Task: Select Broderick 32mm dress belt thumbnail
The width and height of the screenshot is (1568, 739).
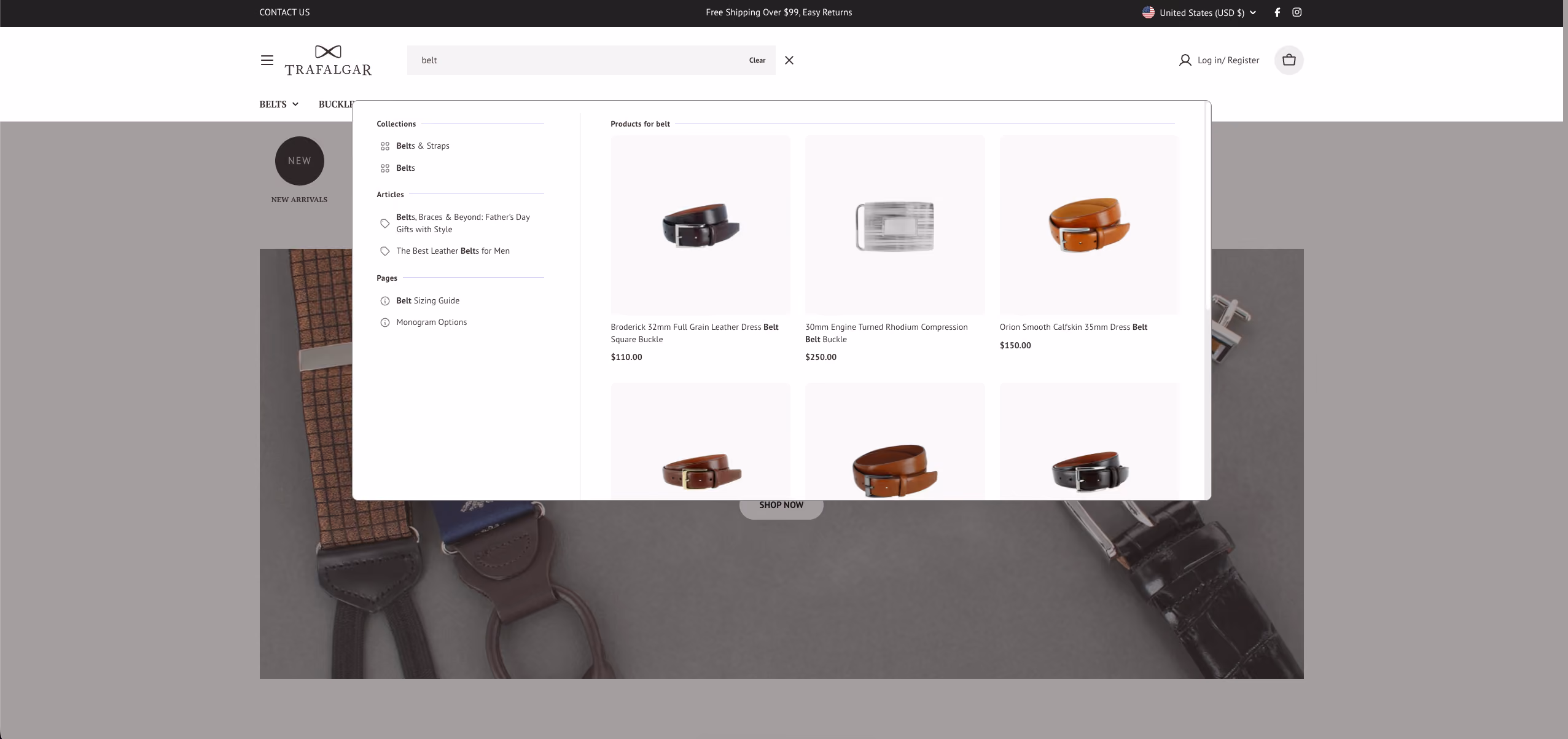Action: click(700, 225)
